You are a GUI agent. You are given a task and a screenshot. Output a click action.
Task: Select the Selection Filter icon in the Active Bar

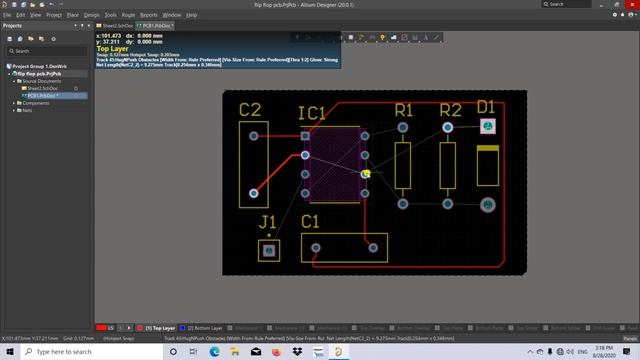[297, 38]
